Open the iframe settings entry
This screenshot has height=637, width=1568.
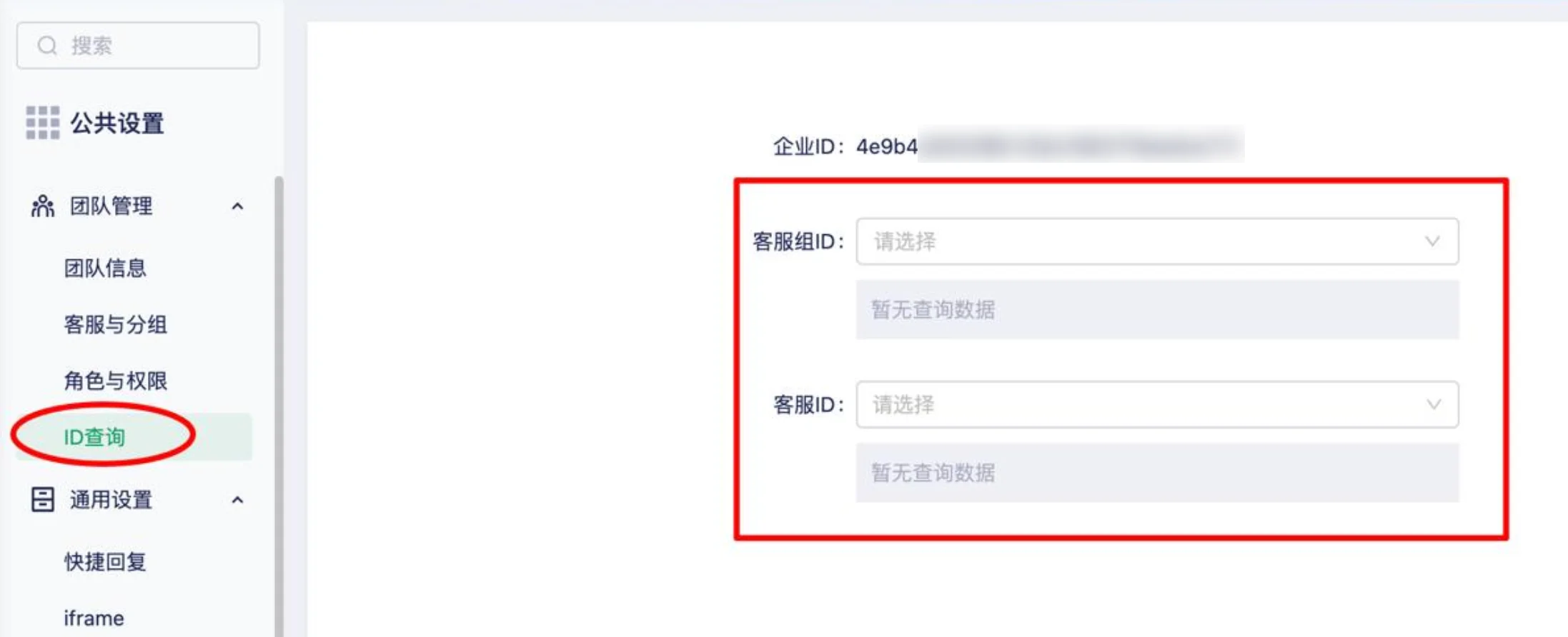[93, 617]
